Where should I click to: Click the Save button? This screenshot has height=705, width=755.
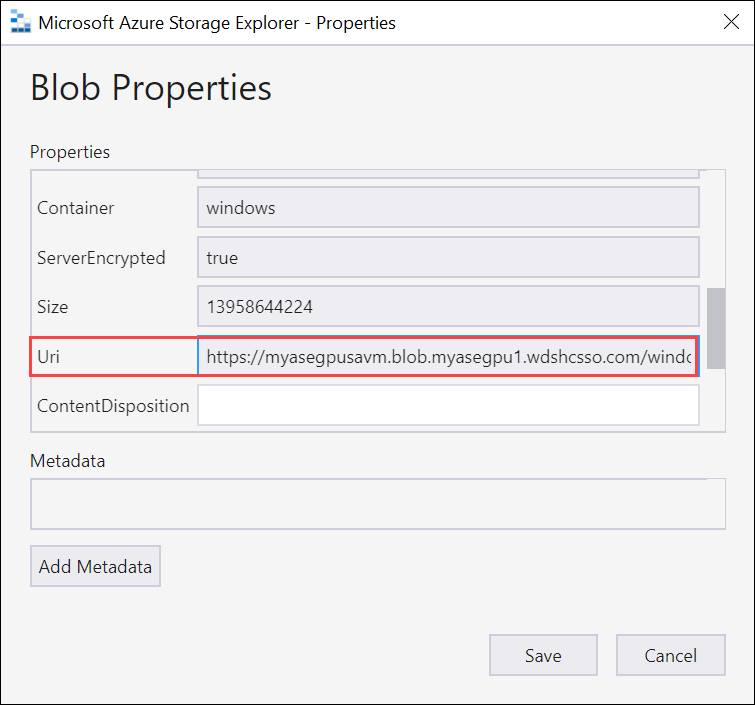tap(543, 655)
